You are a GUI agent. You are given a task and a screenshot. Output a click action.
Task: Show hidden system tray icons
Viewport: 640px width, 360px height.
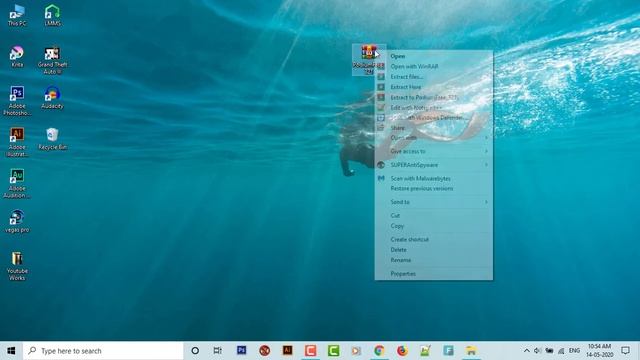[x=527, y=351]
